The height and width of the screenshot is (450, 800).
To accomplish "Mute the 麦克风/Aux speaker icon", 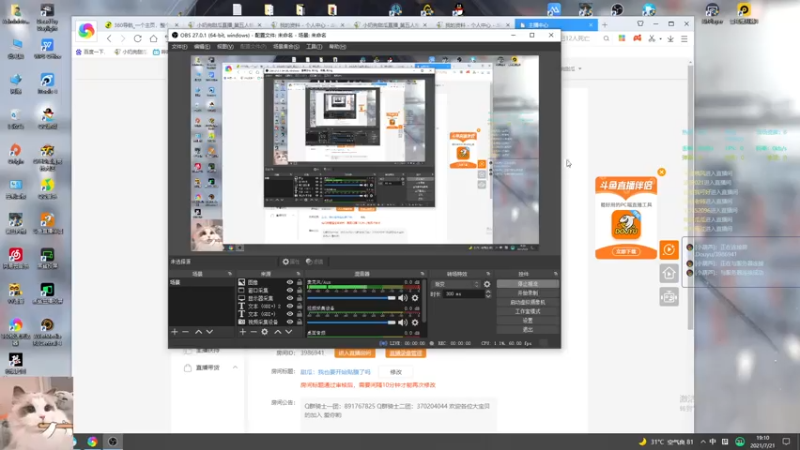I will [x=403, y=298].
